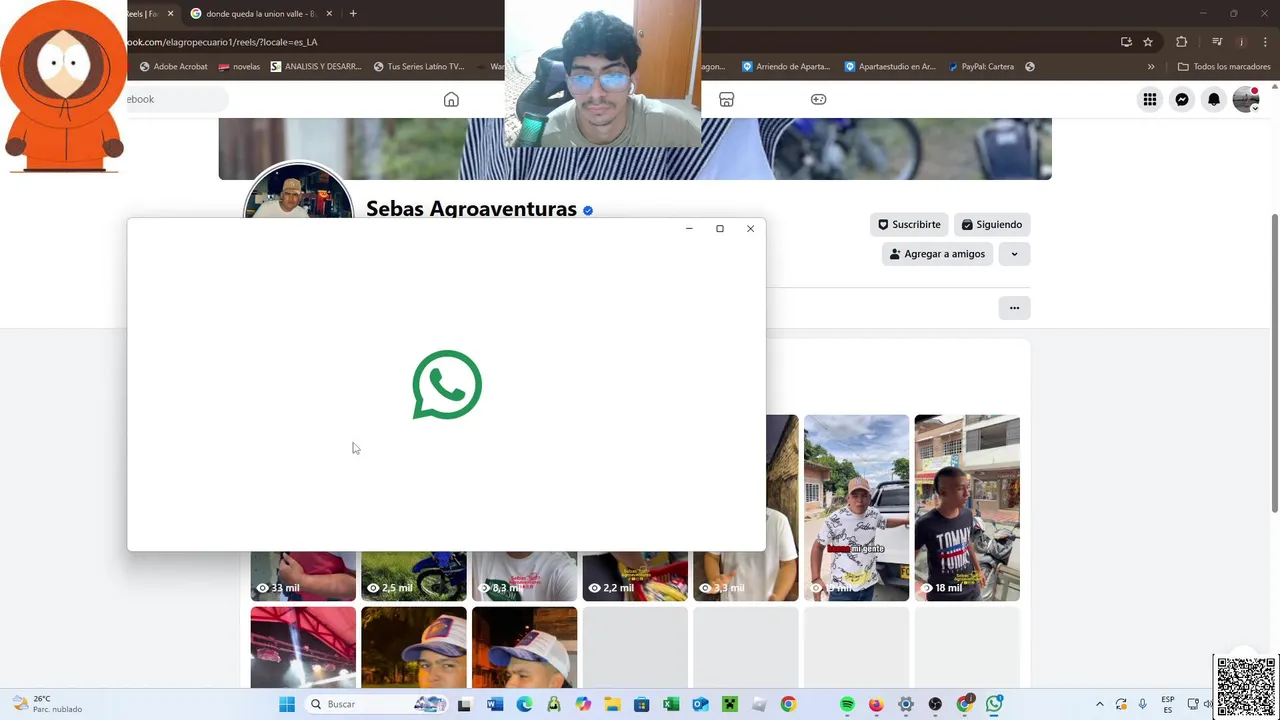This screenshot has height=720, width=1280.
Task: Click Siguiendo button
Action: [x=992, y=224]
